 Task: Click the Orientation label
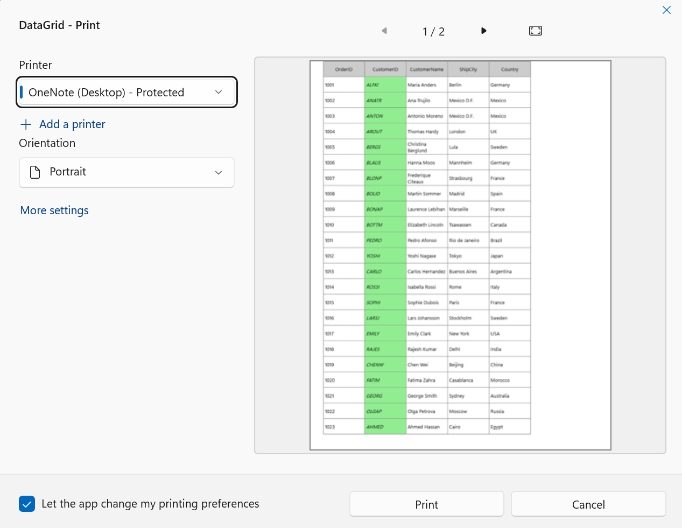pyautogui.click(x=47, y=143)
